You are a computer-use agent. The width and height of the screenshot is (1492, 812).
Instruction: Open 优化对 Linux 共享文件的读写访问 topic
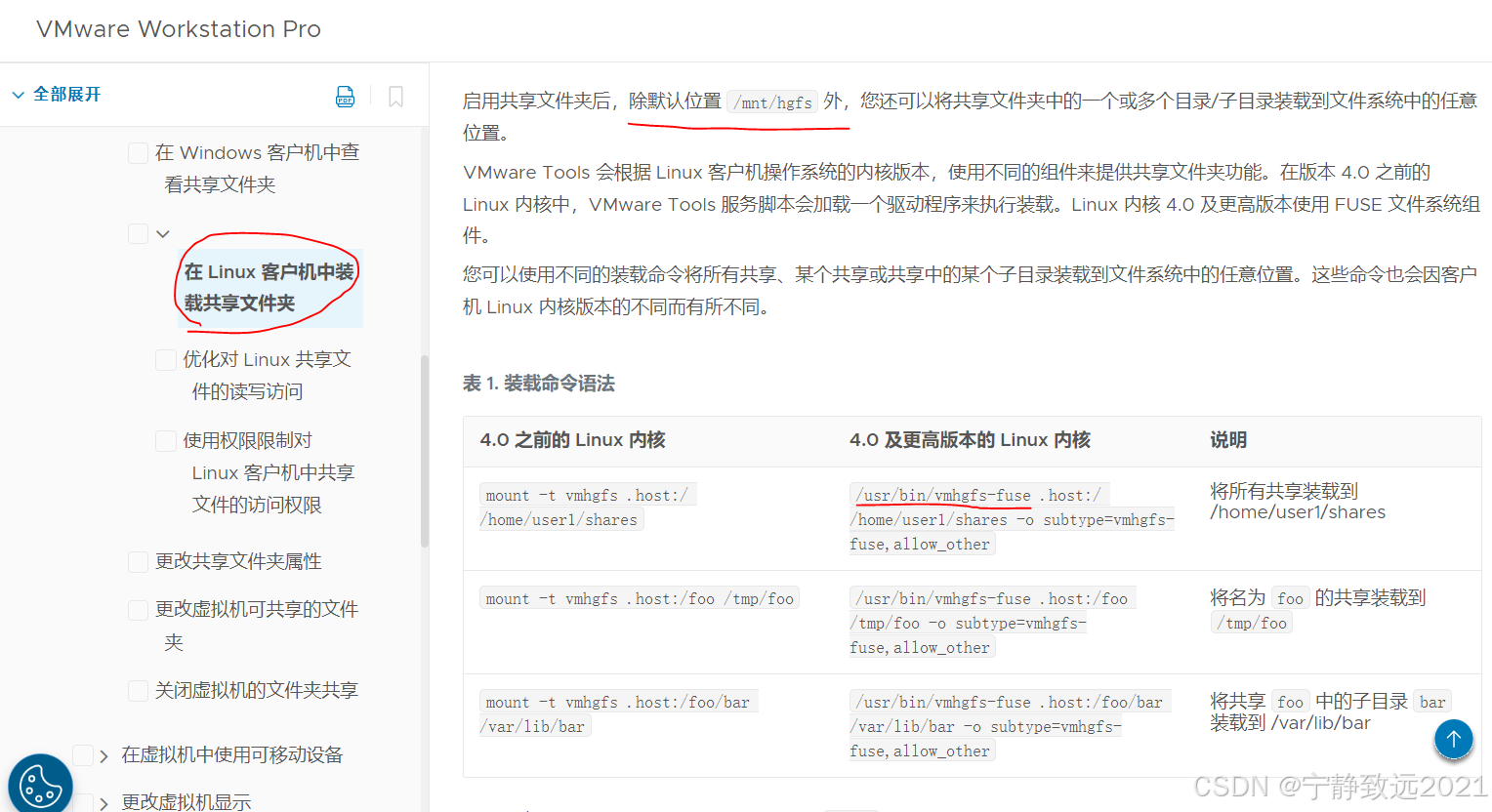[x=268, y=376]
